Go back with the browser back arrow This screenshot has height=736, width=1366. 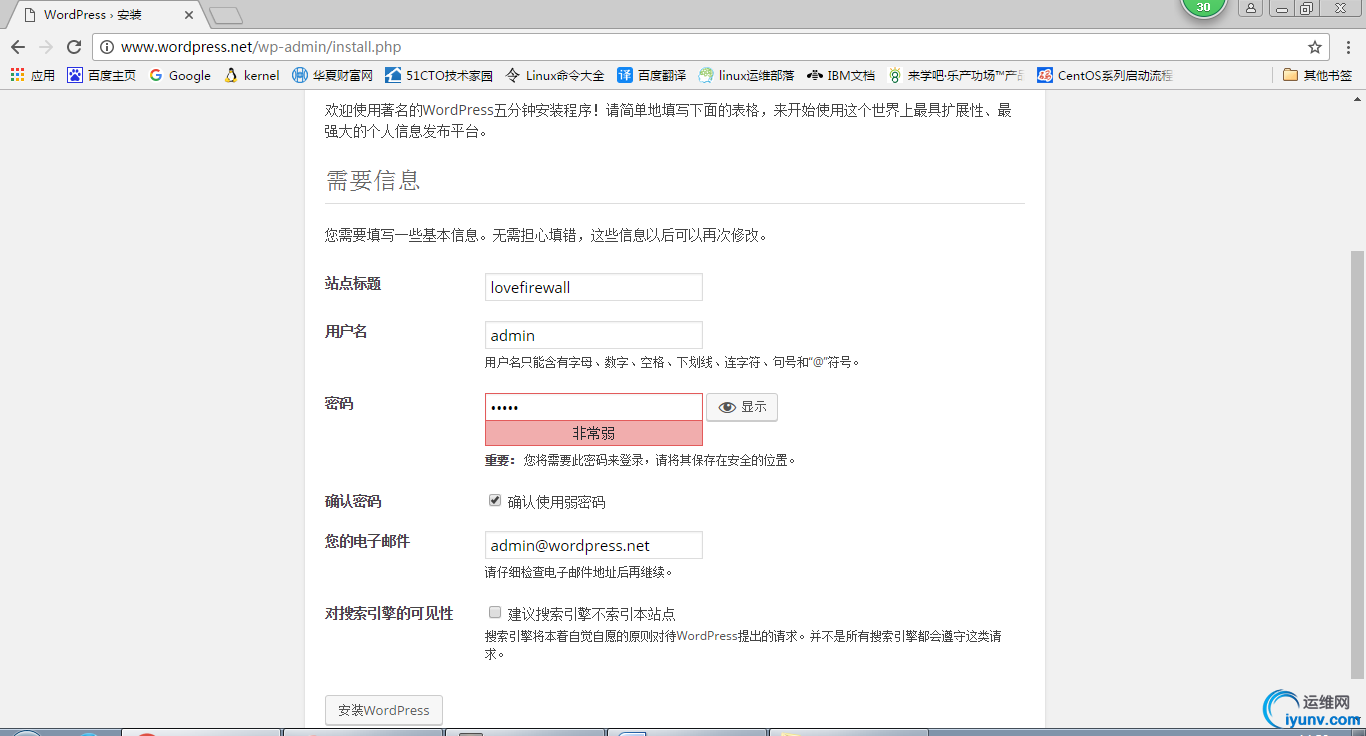click(x=18, y=47)
